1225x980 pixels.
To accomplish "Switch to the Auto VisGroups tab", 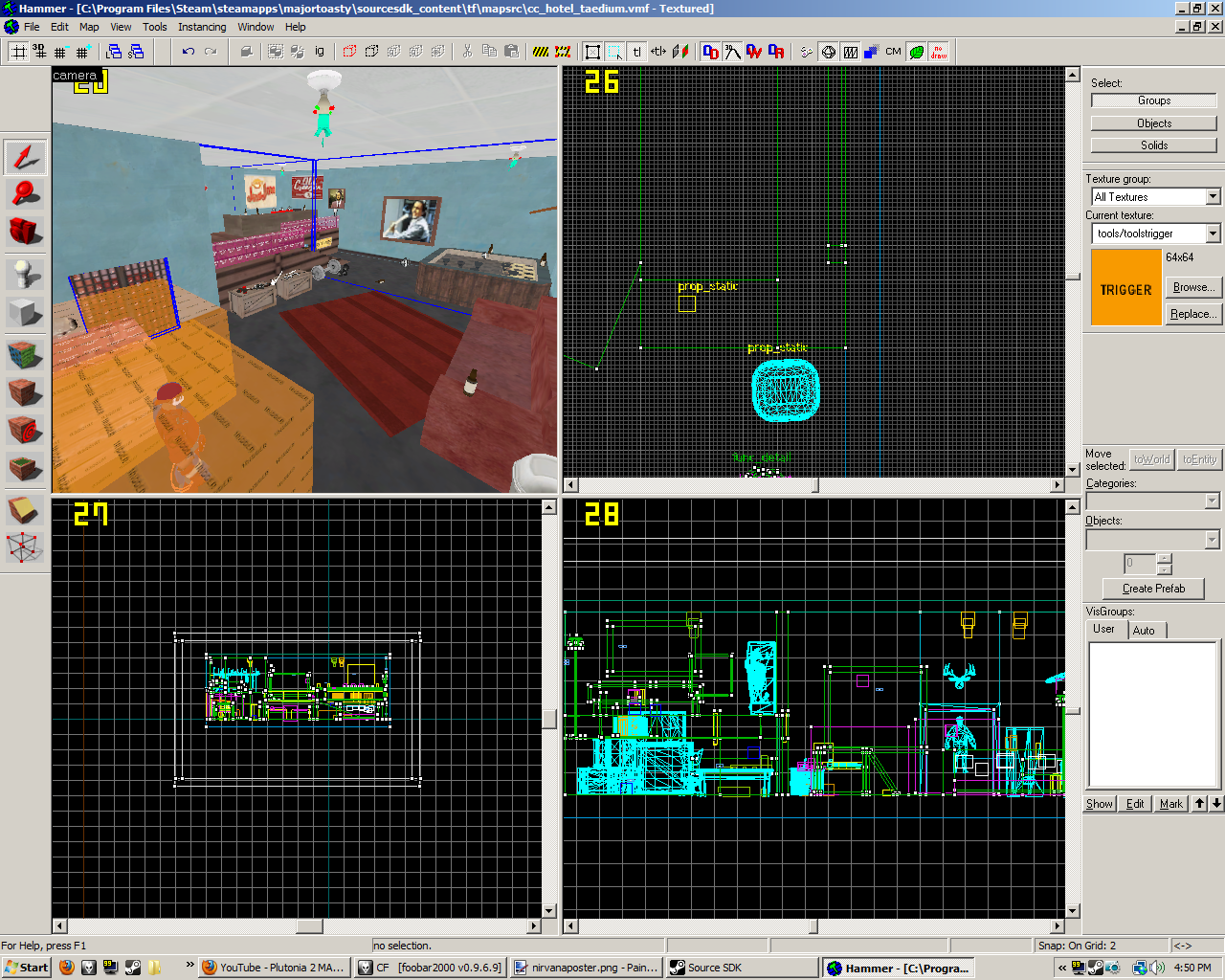I will 1144,630.
